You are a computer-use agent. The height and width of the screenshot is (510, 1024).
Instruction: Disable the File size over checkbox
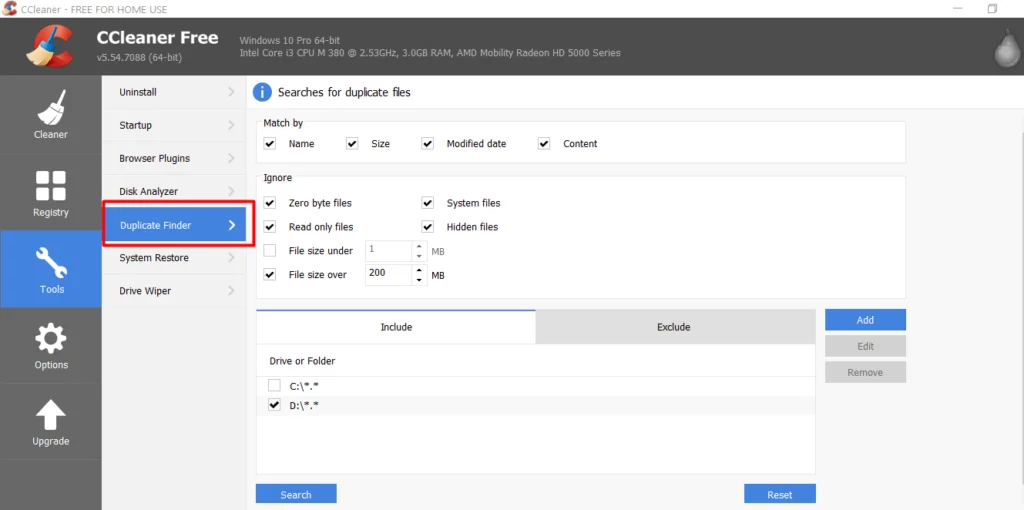pos(270,274)
